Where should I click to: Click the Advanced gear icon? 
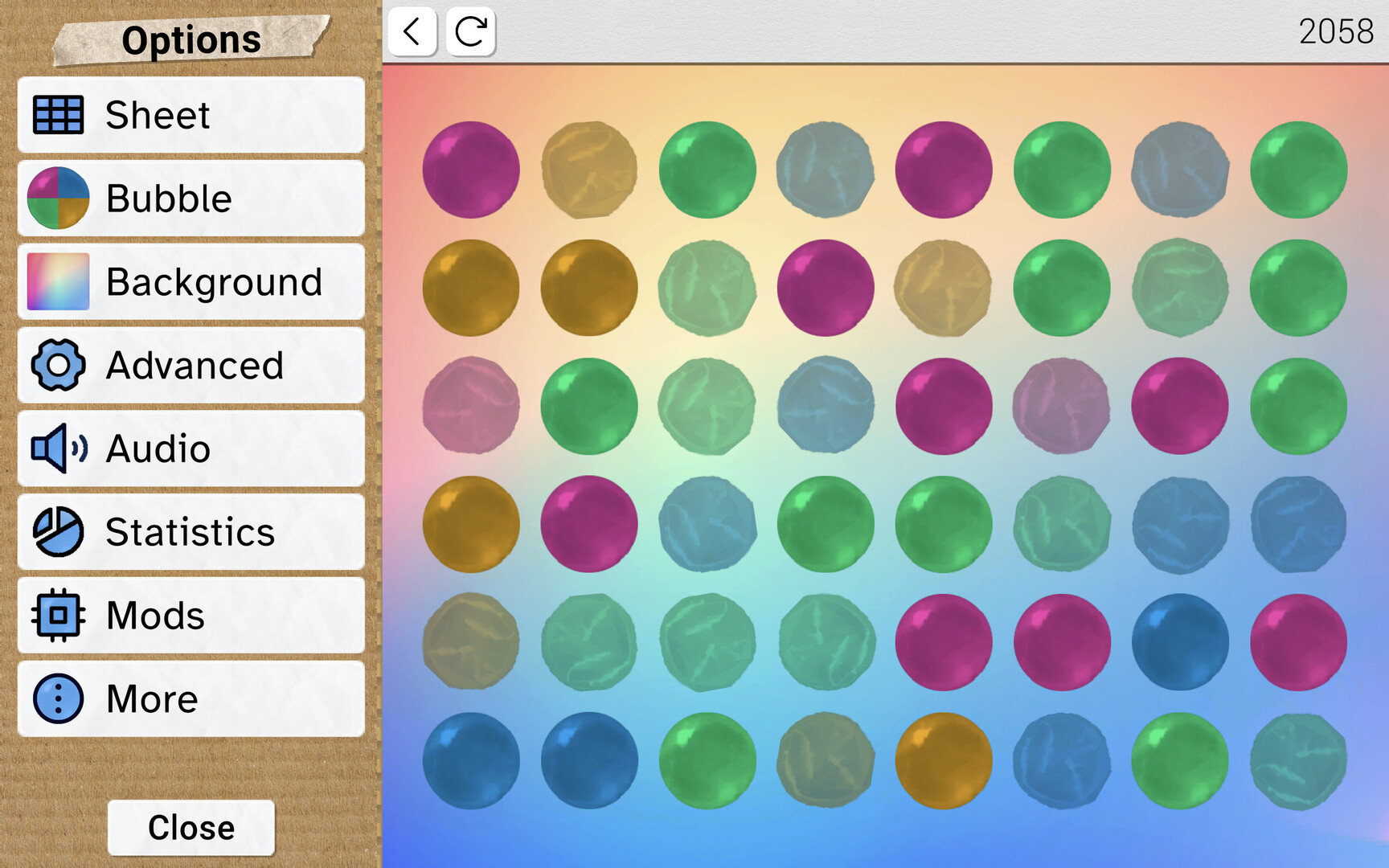[x=58, y=365]
